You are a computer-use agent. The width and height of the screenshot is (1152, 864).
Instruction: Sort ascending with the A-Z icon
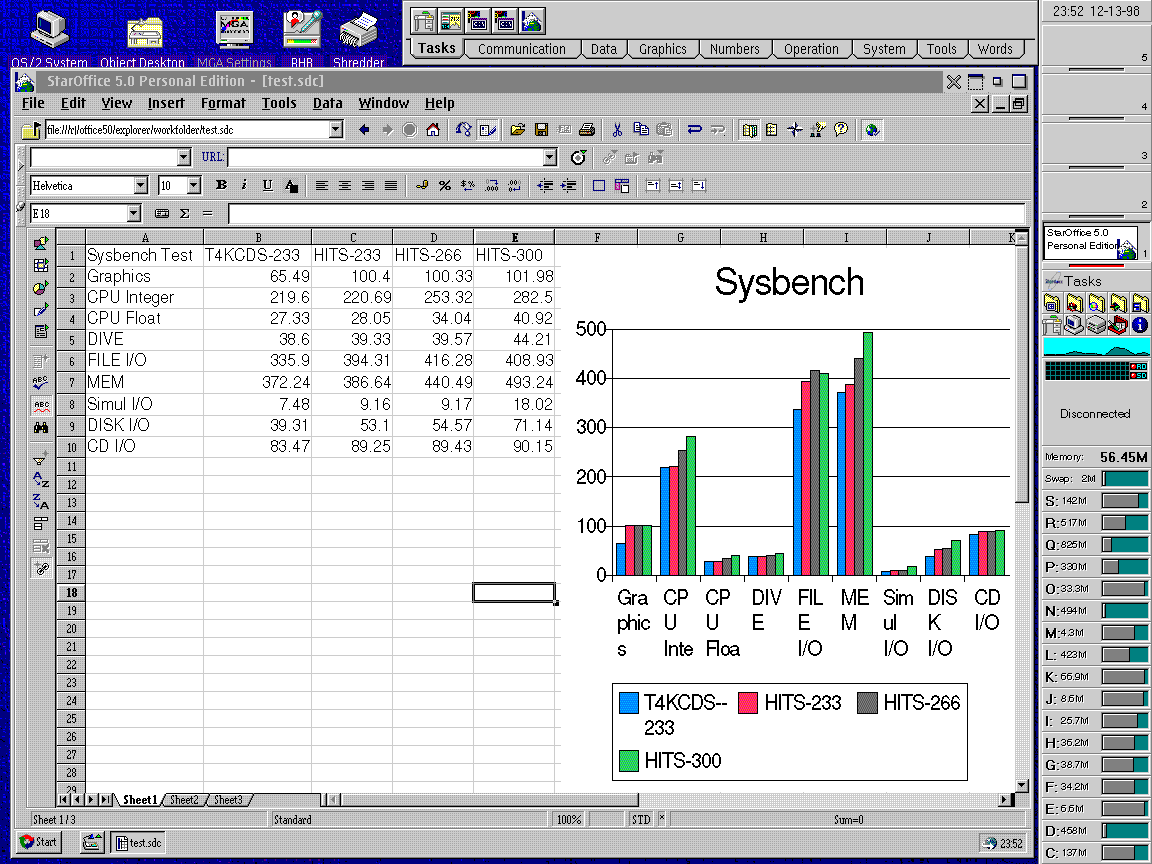[41, 480]
